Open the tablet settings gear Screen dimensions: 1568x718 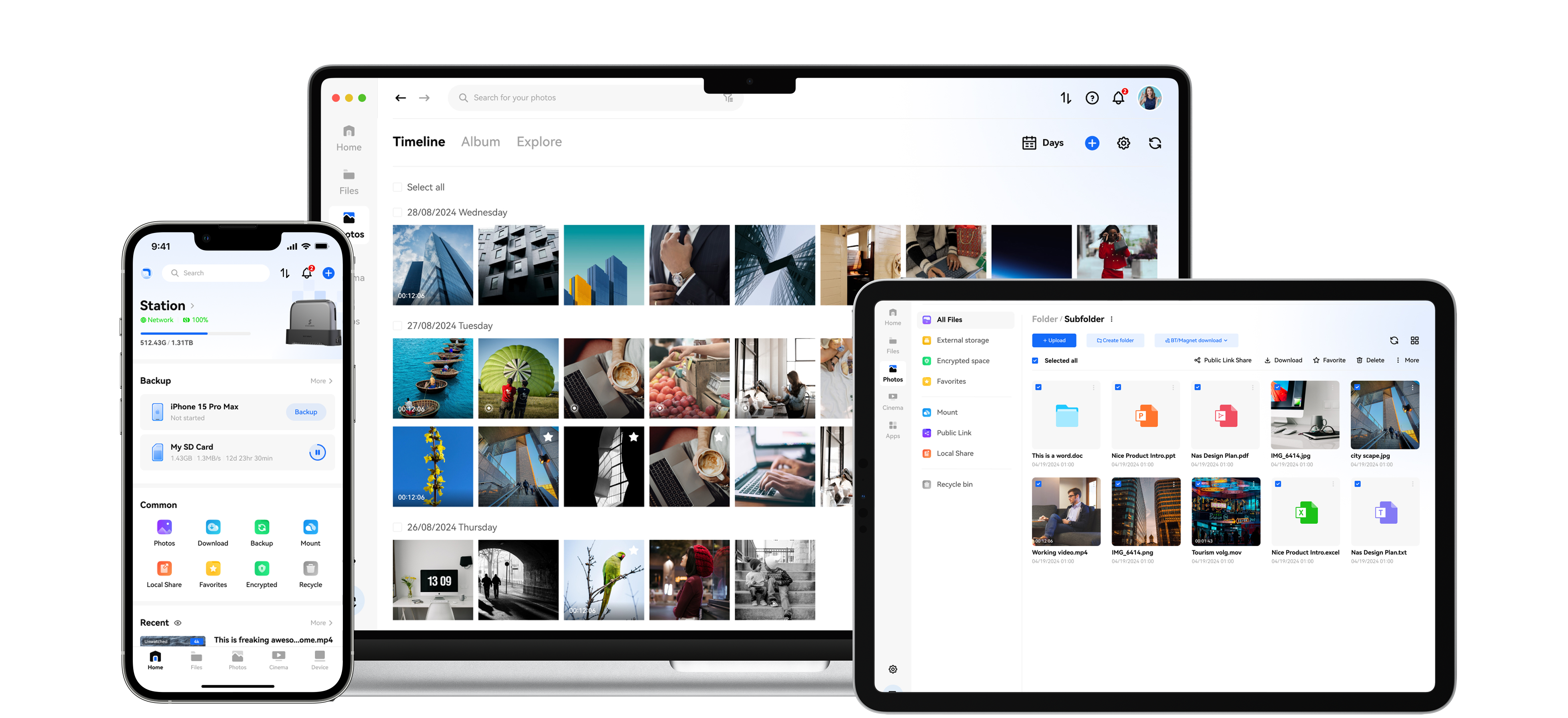click(x=893, y=669)
